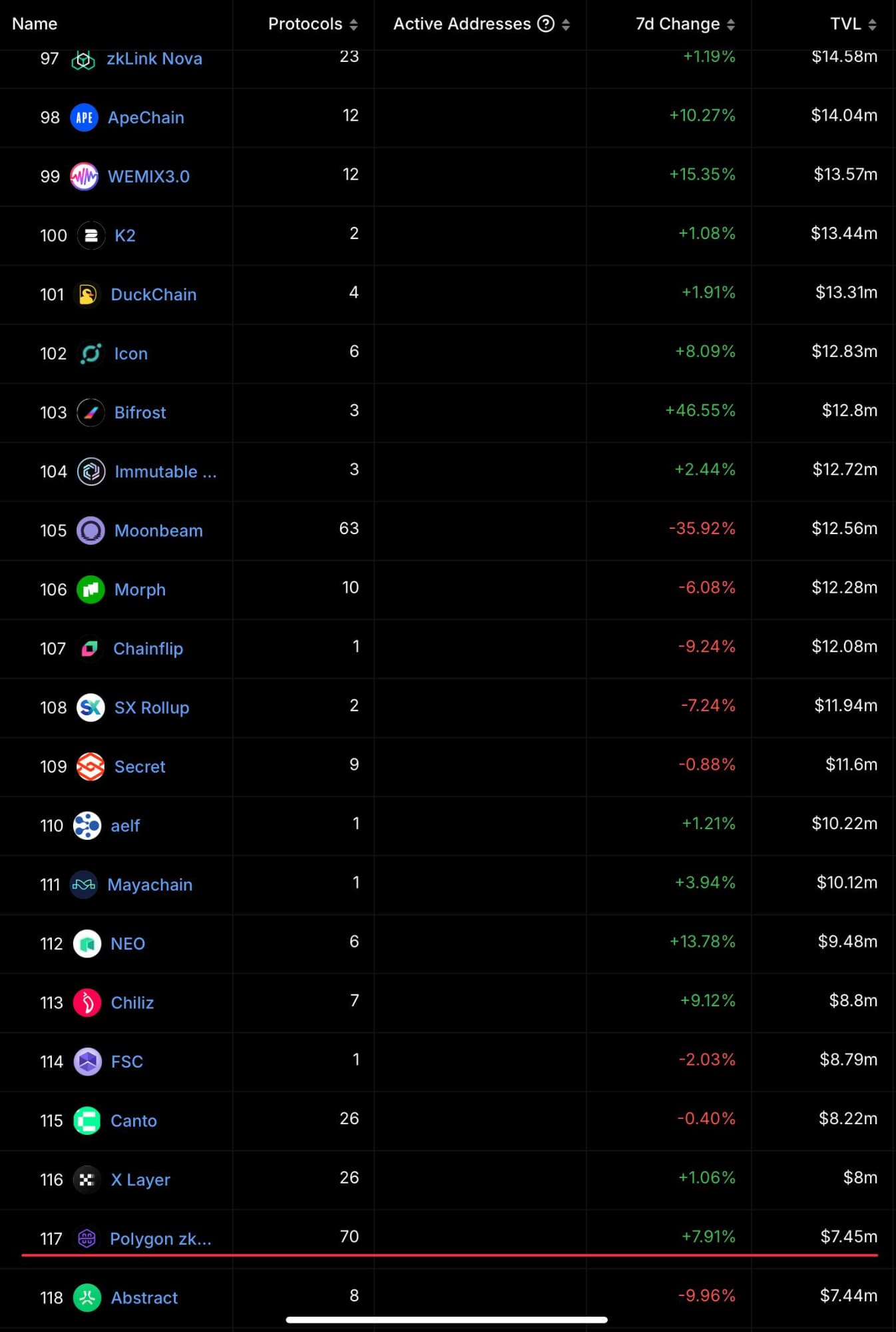Image resolution: width=896 pixels, height=1332 pixels.
Task: Open the Mayachain chain link
Action: point(150,884)
